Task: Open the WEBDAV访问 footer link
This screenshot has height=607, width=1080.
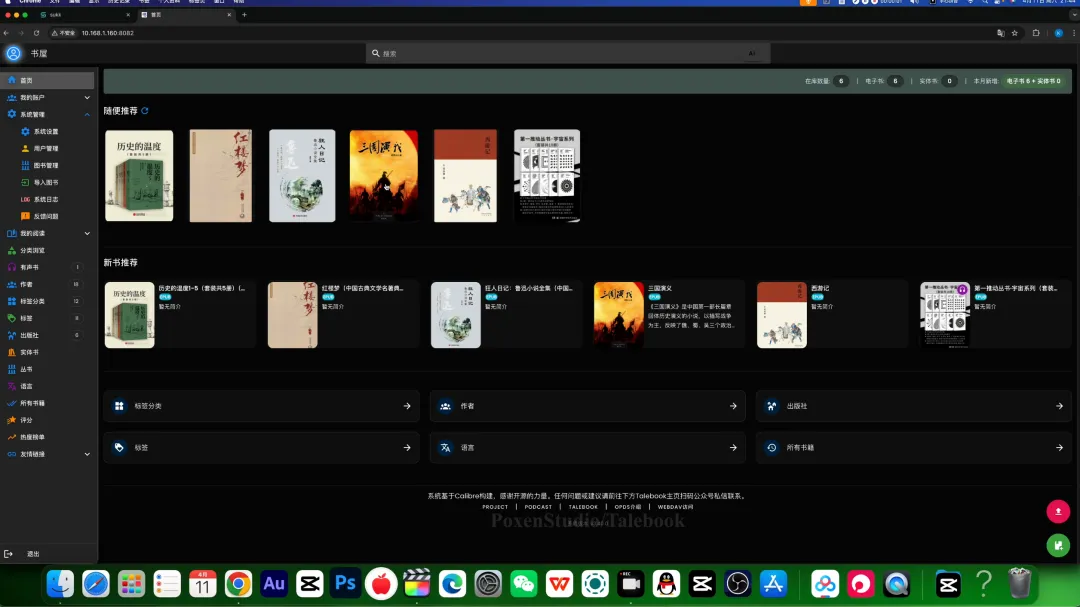Action: (x=675, y=507)
